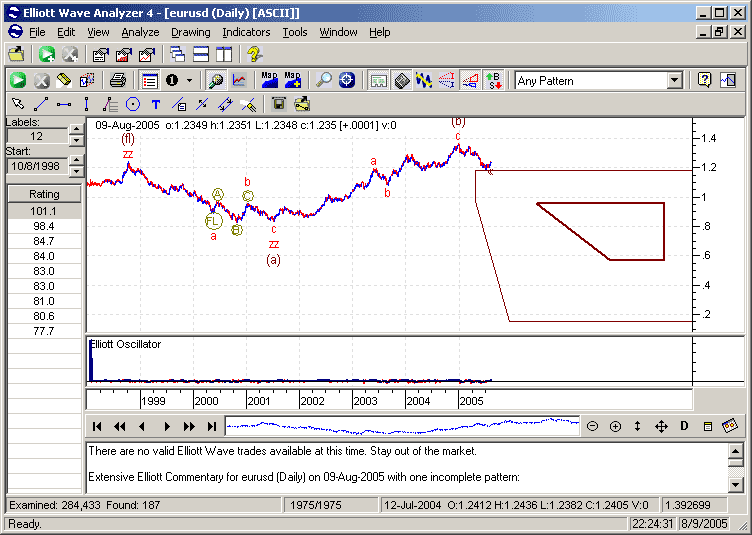
Task: Toggle the flashlight inspect button
Action: 216,80
